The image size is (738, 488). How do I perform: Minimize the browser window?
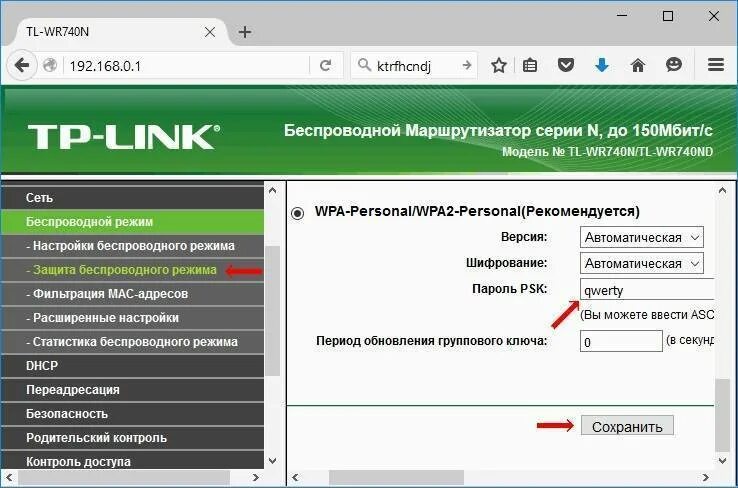click(x=622, y=16)
